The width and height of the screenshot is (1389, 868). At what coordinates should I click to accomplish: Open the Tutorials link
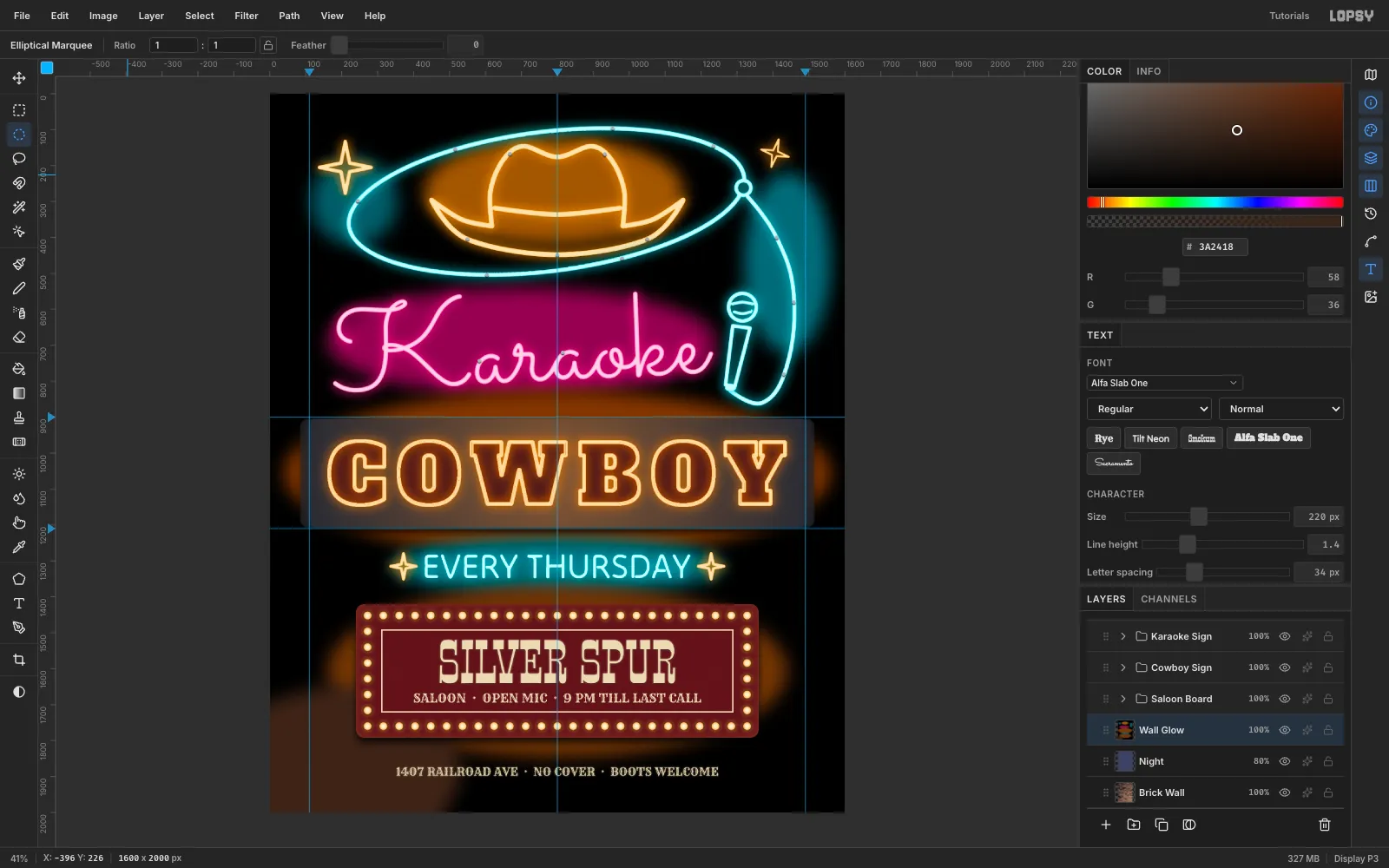(x=1289, y=16)
